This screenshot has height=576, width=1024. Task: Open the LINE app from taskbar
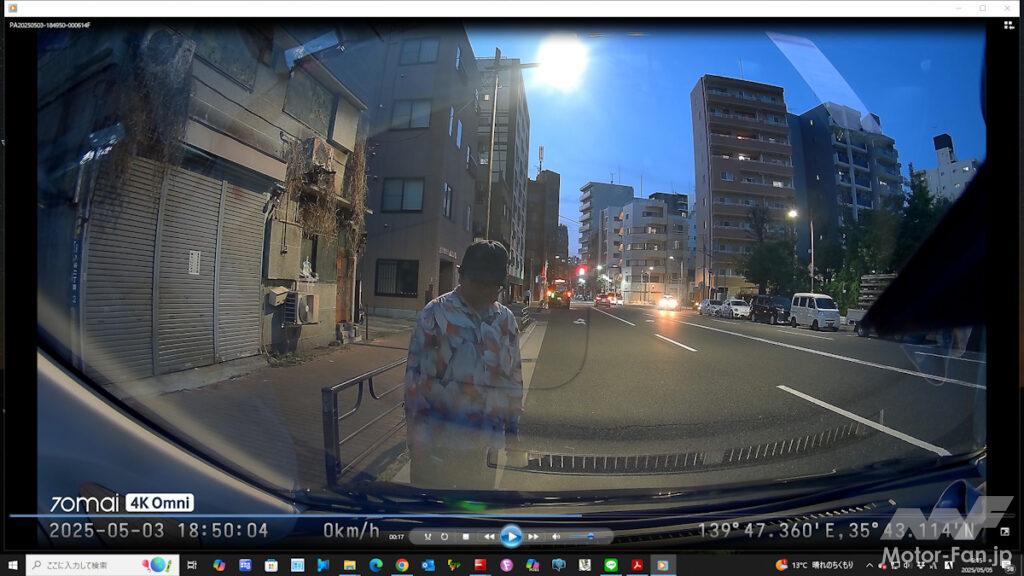coord(610,565)
